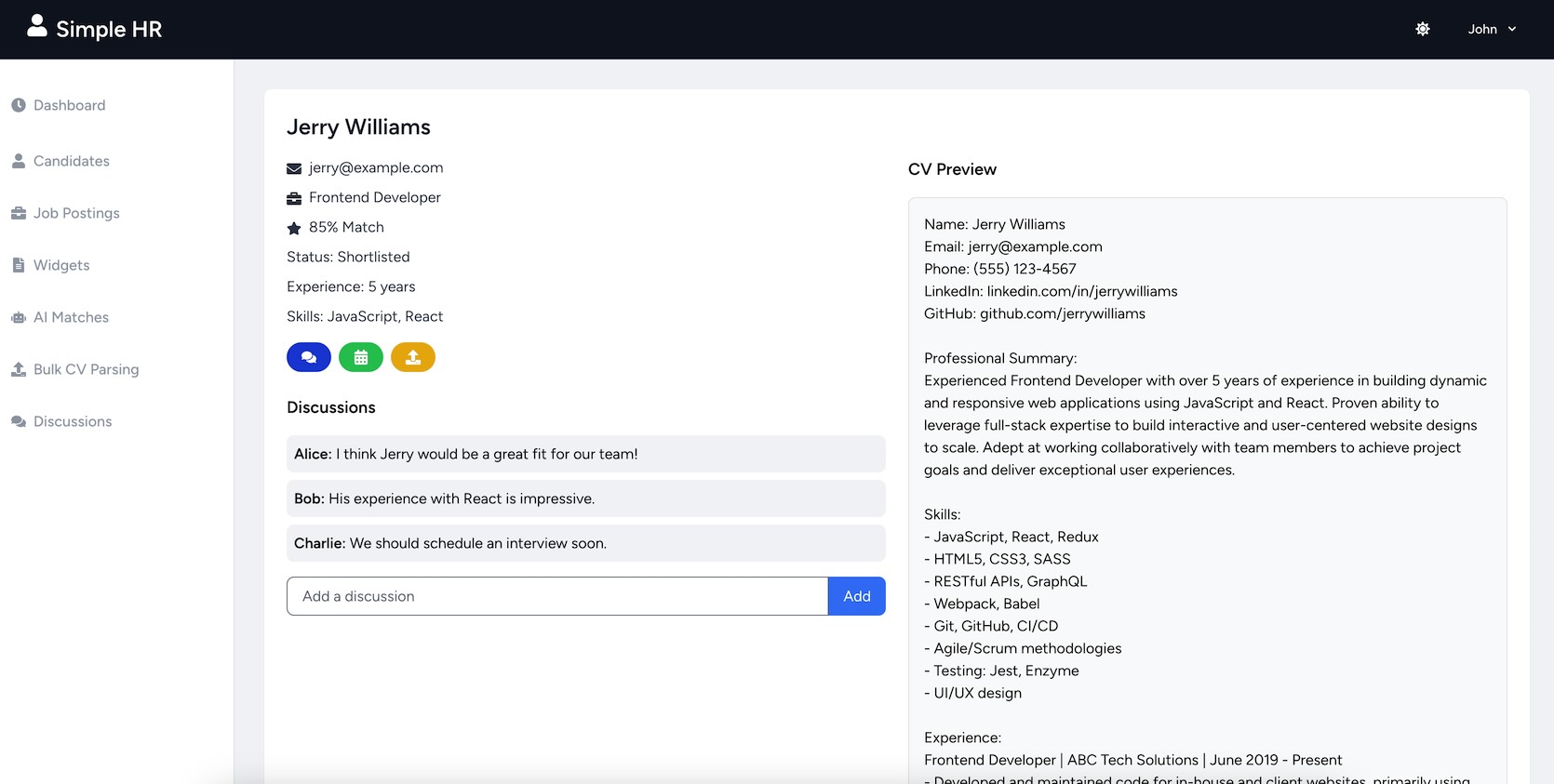Select Bulk CV Parsing in sidebar
Screen dimensions: 1554x784
[x=86, y=369]
